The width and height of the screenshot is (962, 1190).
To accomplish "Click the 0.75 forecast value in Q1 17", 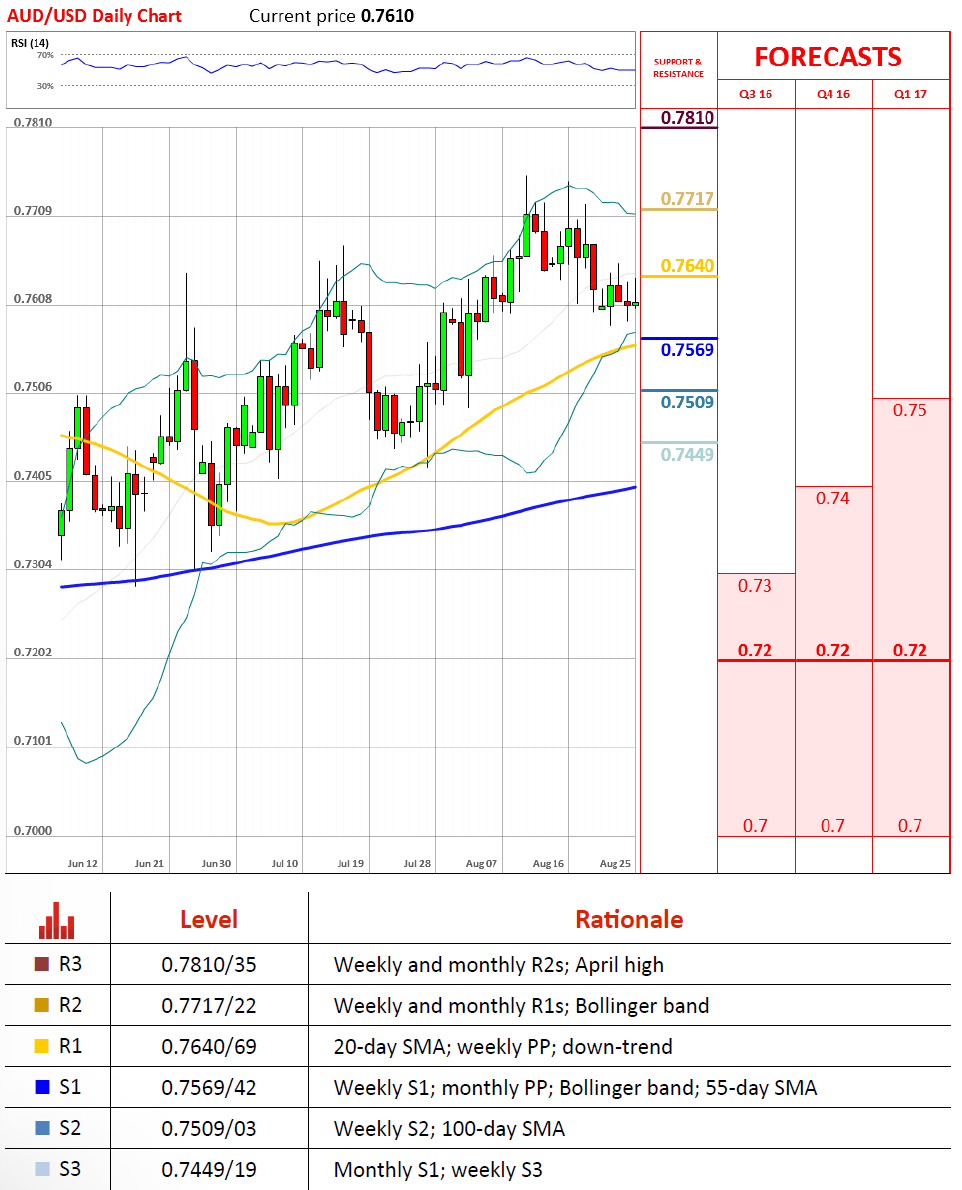I will pyautogui.click(x=910, y=411).
